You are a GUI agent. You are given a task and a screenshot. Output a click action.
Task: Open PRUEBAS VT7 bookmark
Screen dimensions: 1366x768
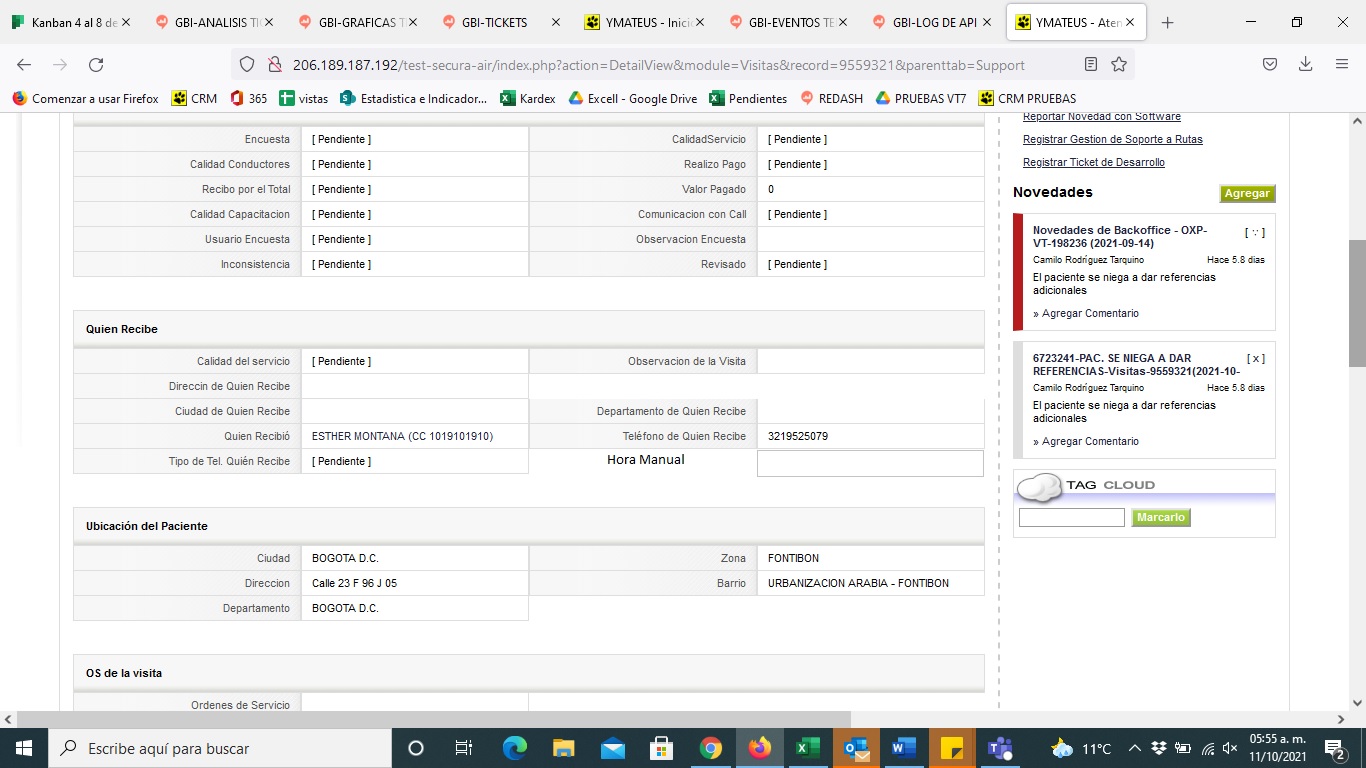tap(920, 99)
